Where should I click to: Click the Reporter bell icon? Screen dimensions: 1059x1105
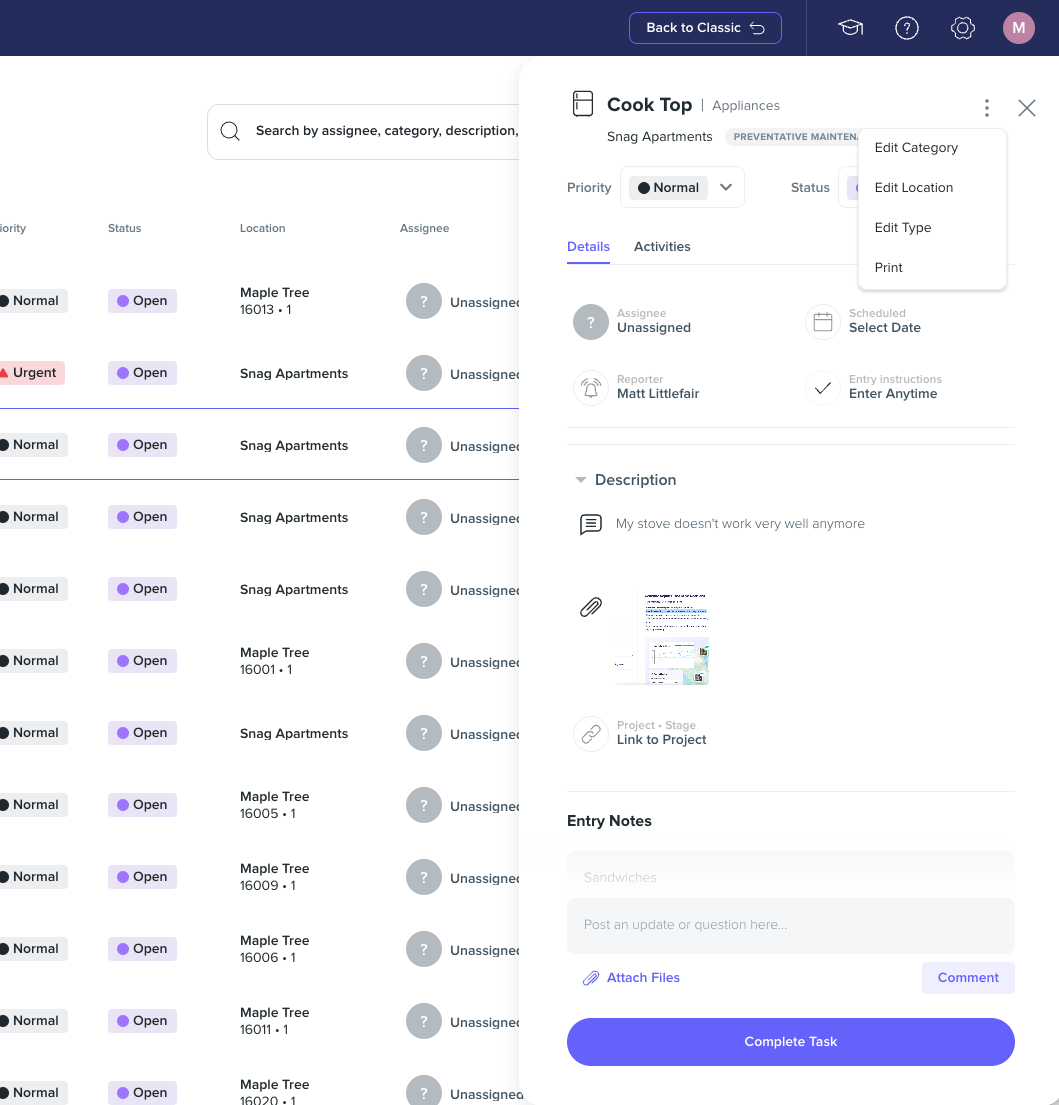[590, 388]
